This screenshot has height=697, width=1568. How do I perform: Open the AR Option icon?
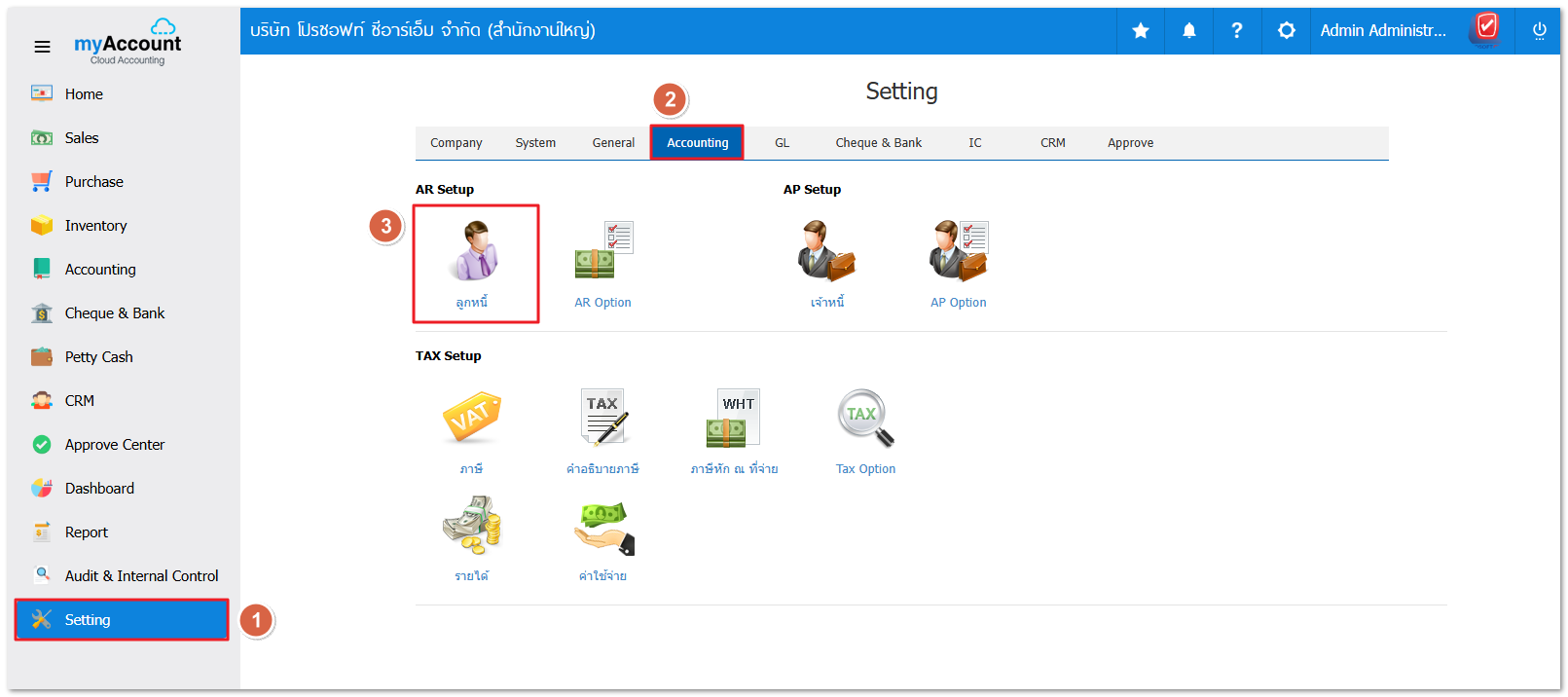tap(602, 253)
